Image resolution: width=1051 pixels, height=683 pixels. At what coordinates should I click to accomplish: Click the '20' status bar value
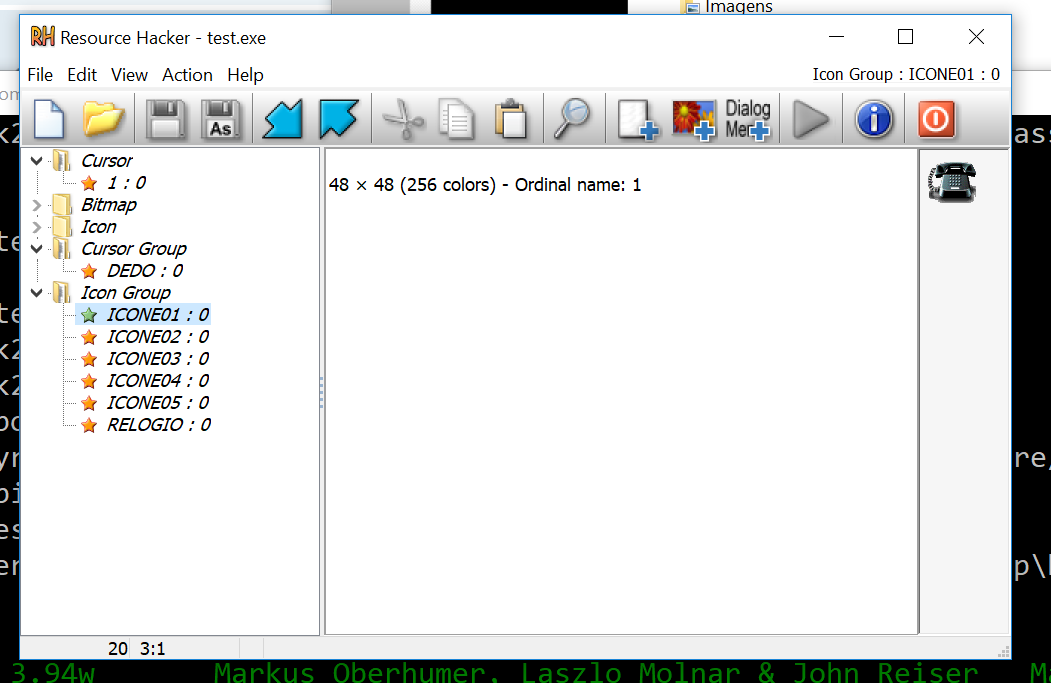point(118,649)
